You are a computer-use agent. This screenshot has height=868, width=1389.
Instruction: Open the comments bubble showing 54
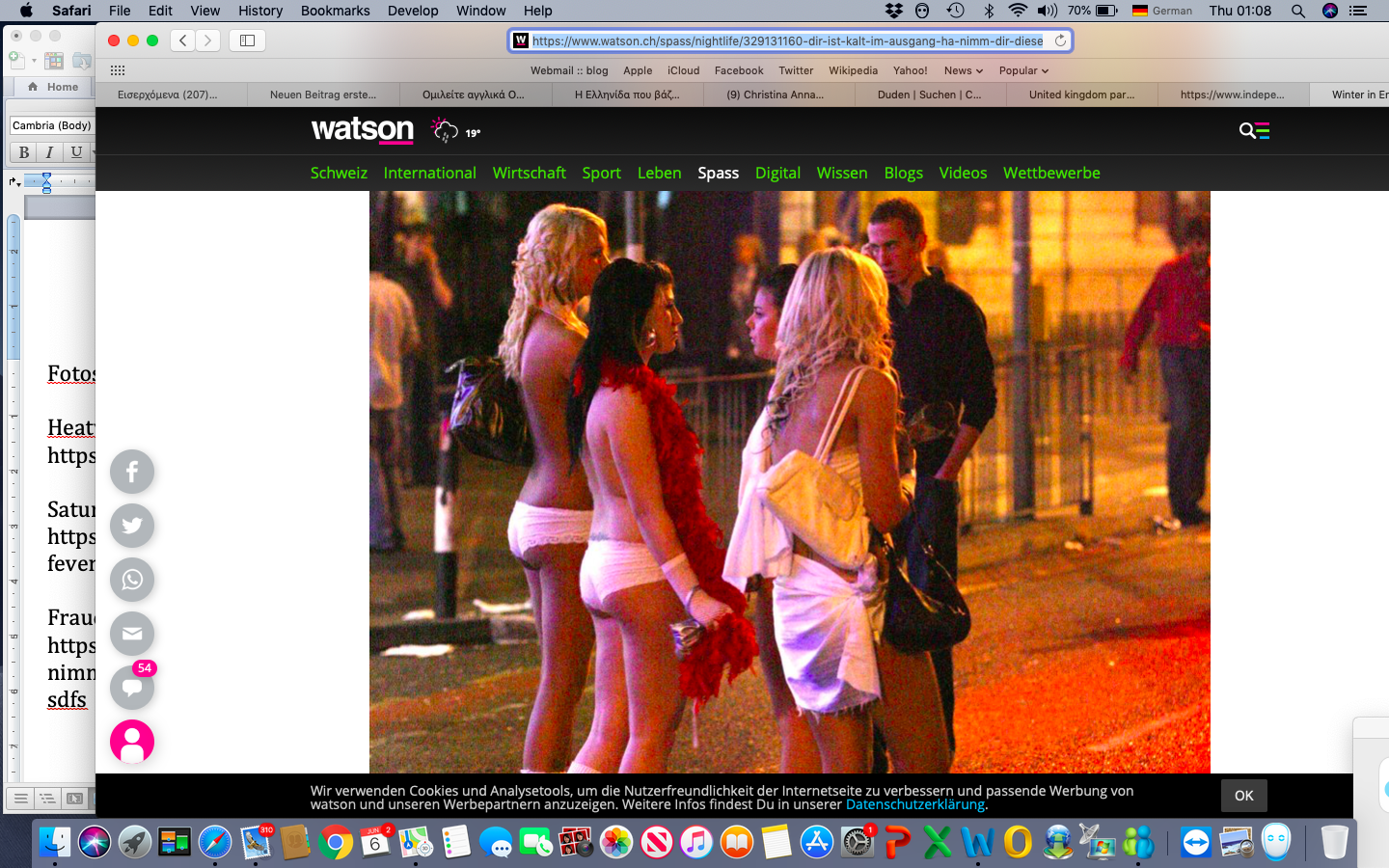[132, 688]
